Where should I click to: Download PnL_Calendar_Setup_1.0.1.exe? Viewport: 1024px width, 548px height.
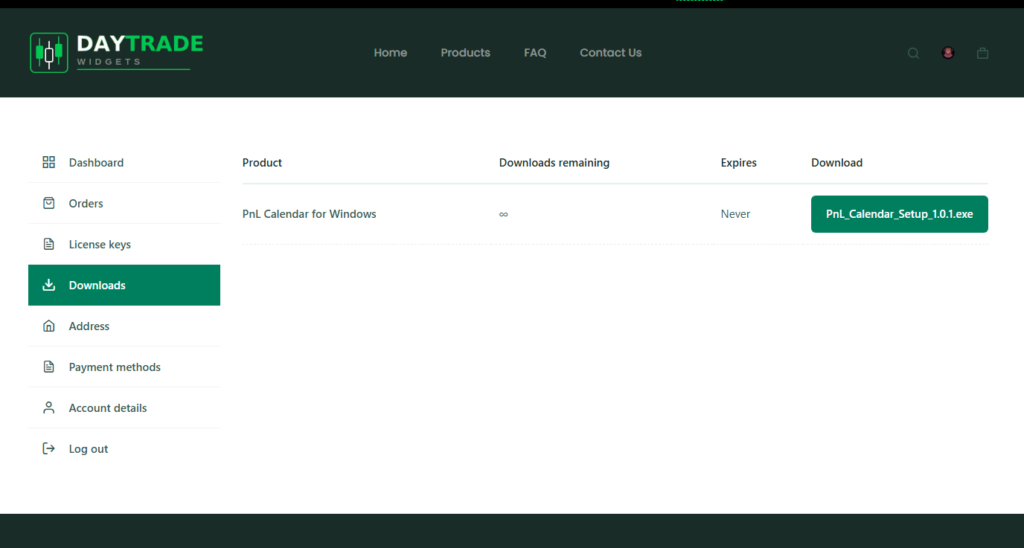tap(899, 214)
